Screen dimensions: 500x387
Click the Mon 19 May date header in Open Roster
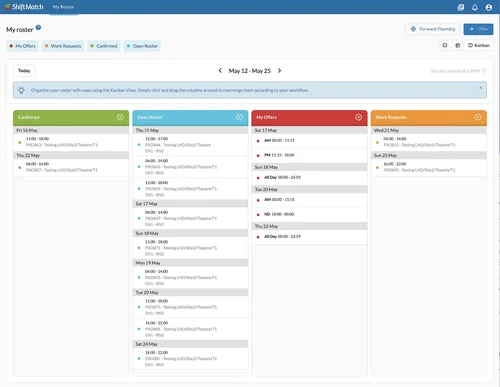point(190,263)
